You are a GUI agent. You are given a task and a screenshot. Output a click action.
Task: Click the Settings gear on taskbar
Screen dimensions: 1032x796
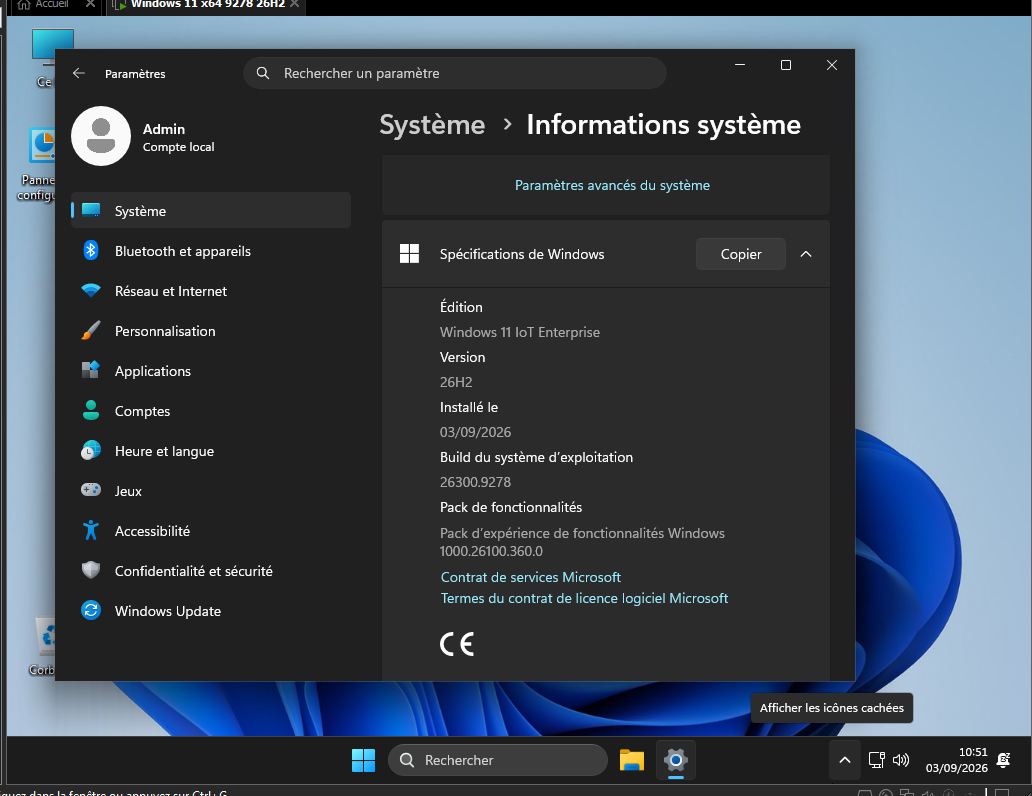[x=676, y=760]
